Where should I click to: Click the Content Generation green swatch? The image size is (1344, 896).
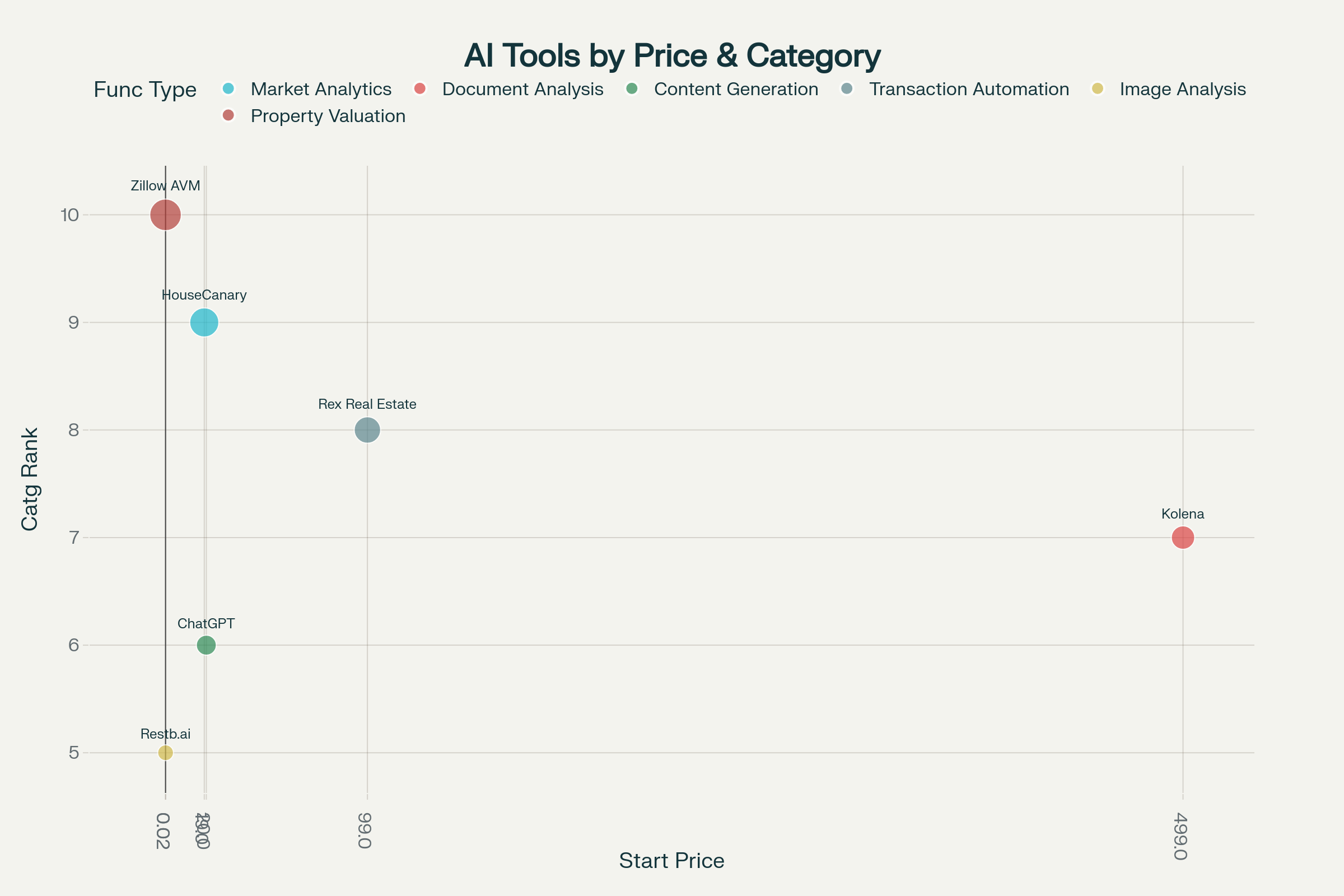coord(632,88)
